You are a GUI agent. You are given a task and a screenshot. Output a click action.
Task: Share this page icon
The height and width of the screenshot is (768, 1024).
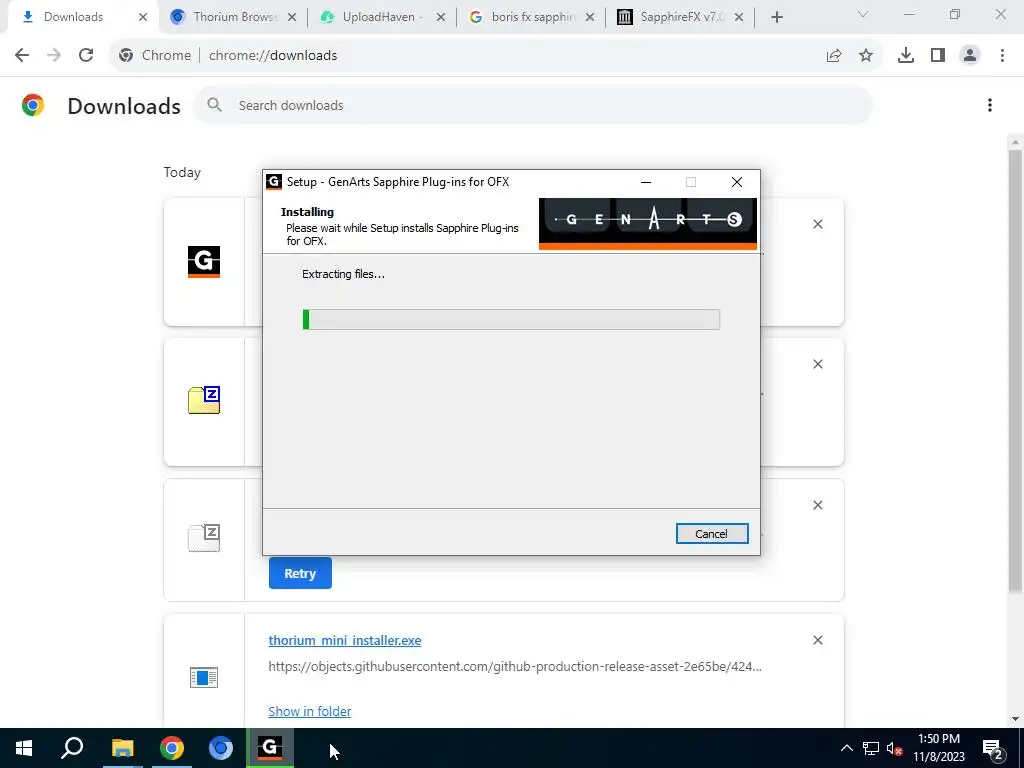[834, 56]
